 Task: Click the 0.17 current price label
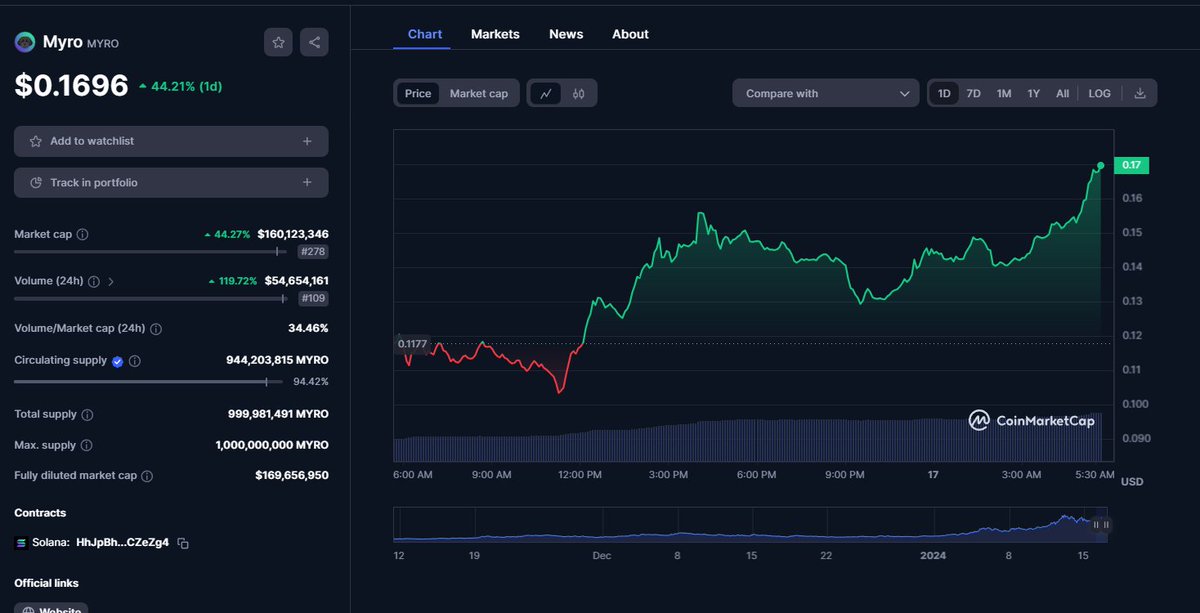click(1131, 165)
